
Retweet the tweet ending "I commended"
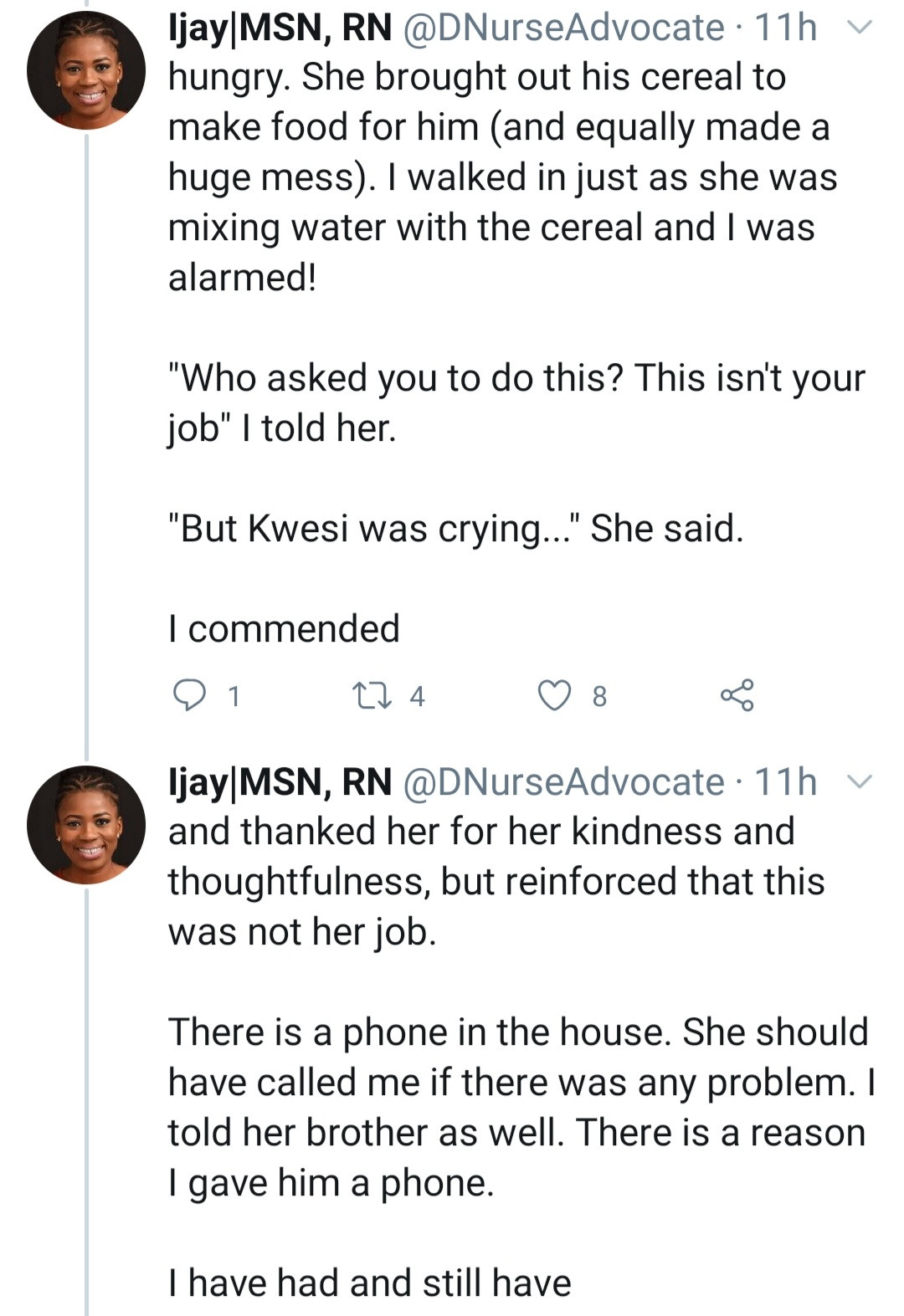pos(367,695)
